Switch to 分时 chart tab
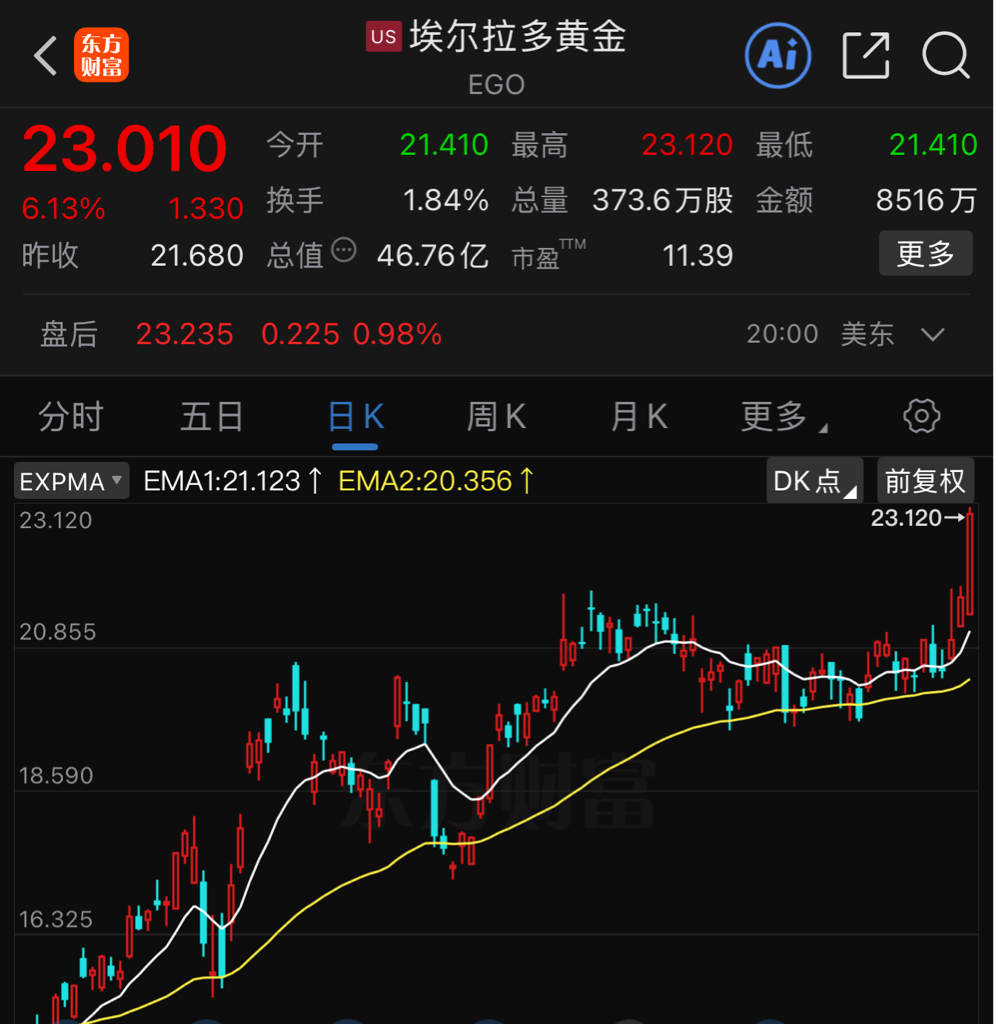Screen dimensions: 994x1024 (x=71, y=417)
